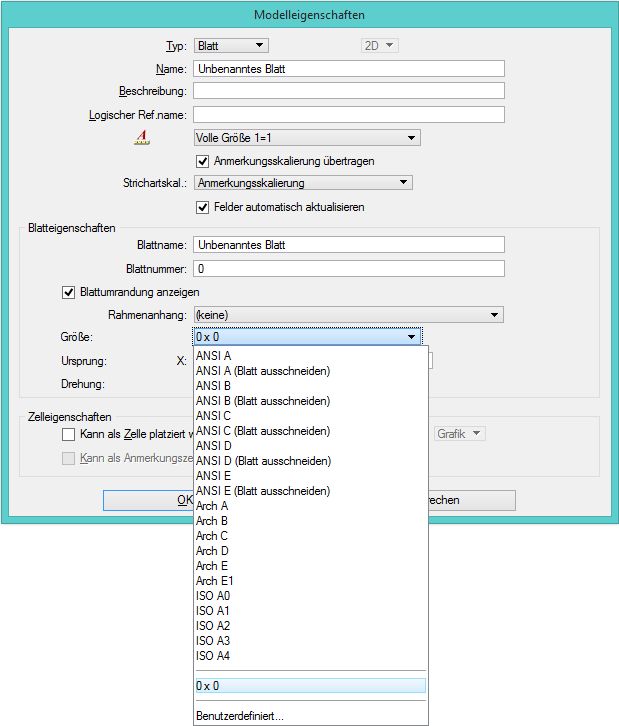The image size is (619, 726).
Task: Choose ISO A0 sheet size
Action: [310, 596]
